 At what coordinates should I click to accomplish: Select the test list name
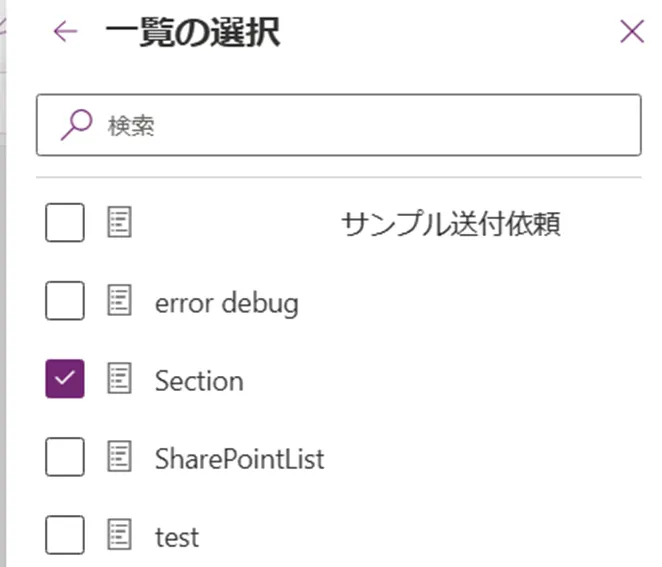177,538
